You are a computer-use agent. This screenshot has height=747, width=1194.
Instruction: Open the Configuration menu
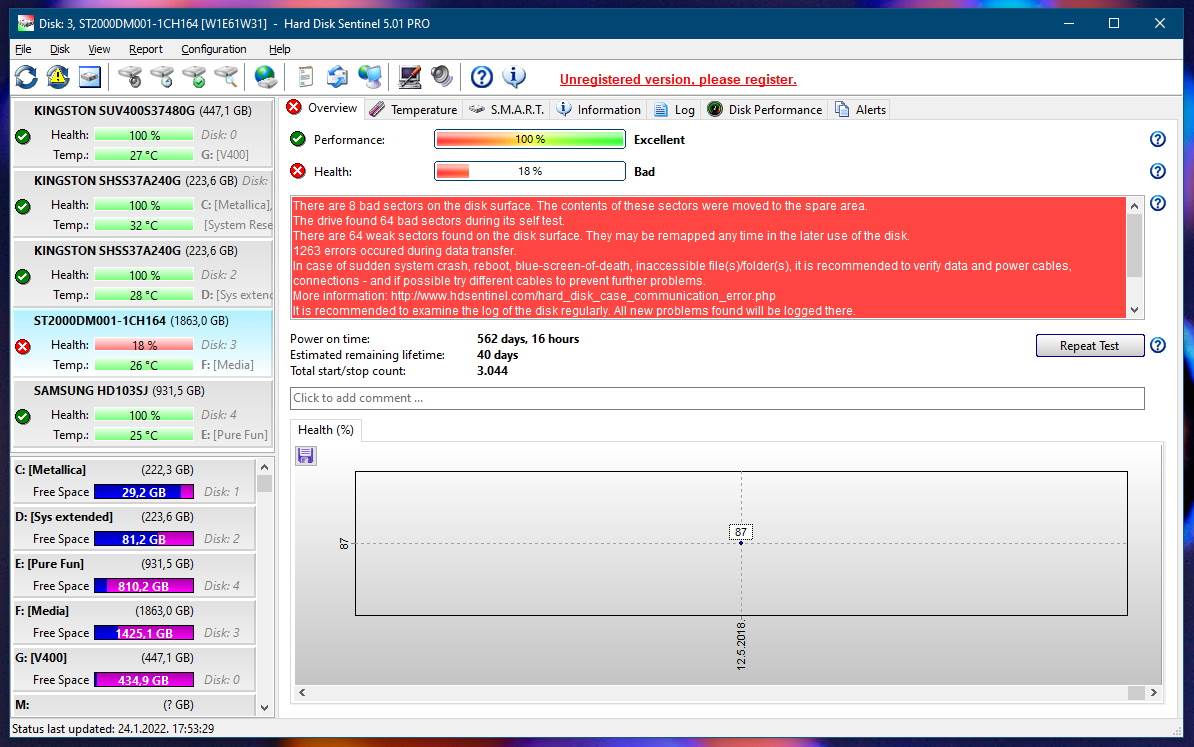(213, 48)
